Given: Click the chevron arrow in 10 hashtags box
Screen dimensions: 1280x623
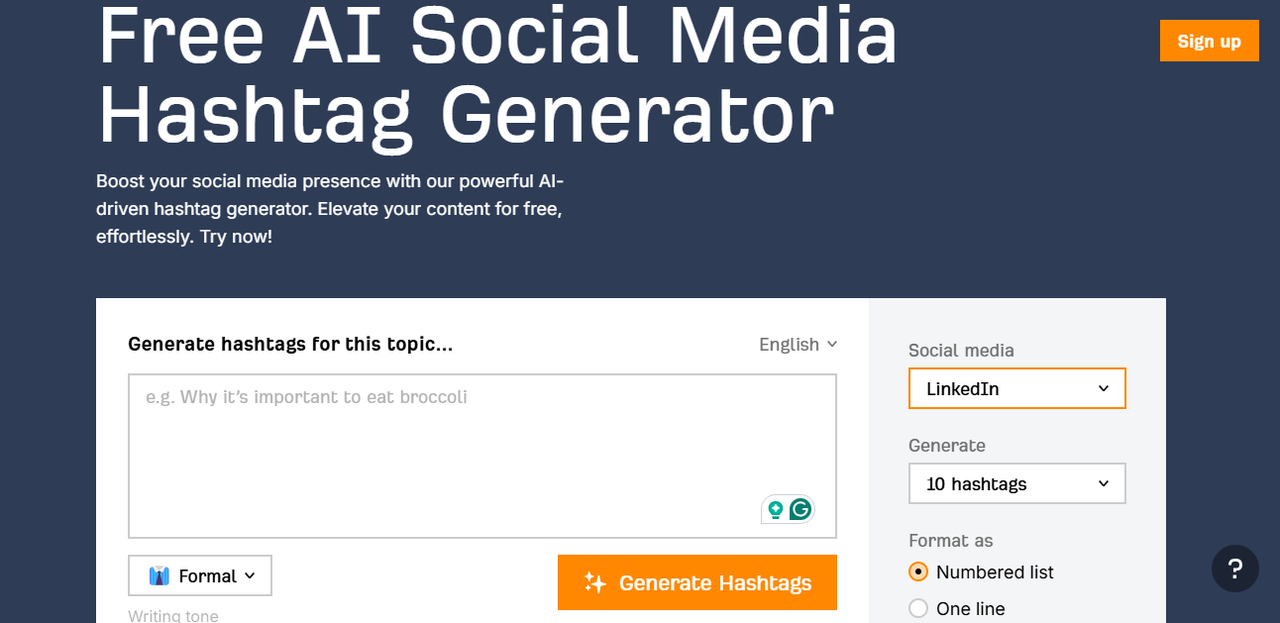Looking at the screenshot, I should 1103,484.
